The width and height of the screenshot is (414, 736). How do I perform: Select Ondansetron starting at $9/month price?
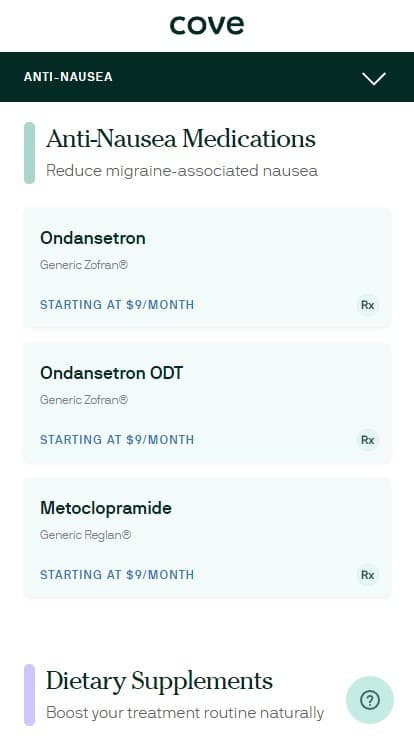(x=117, y=305)
